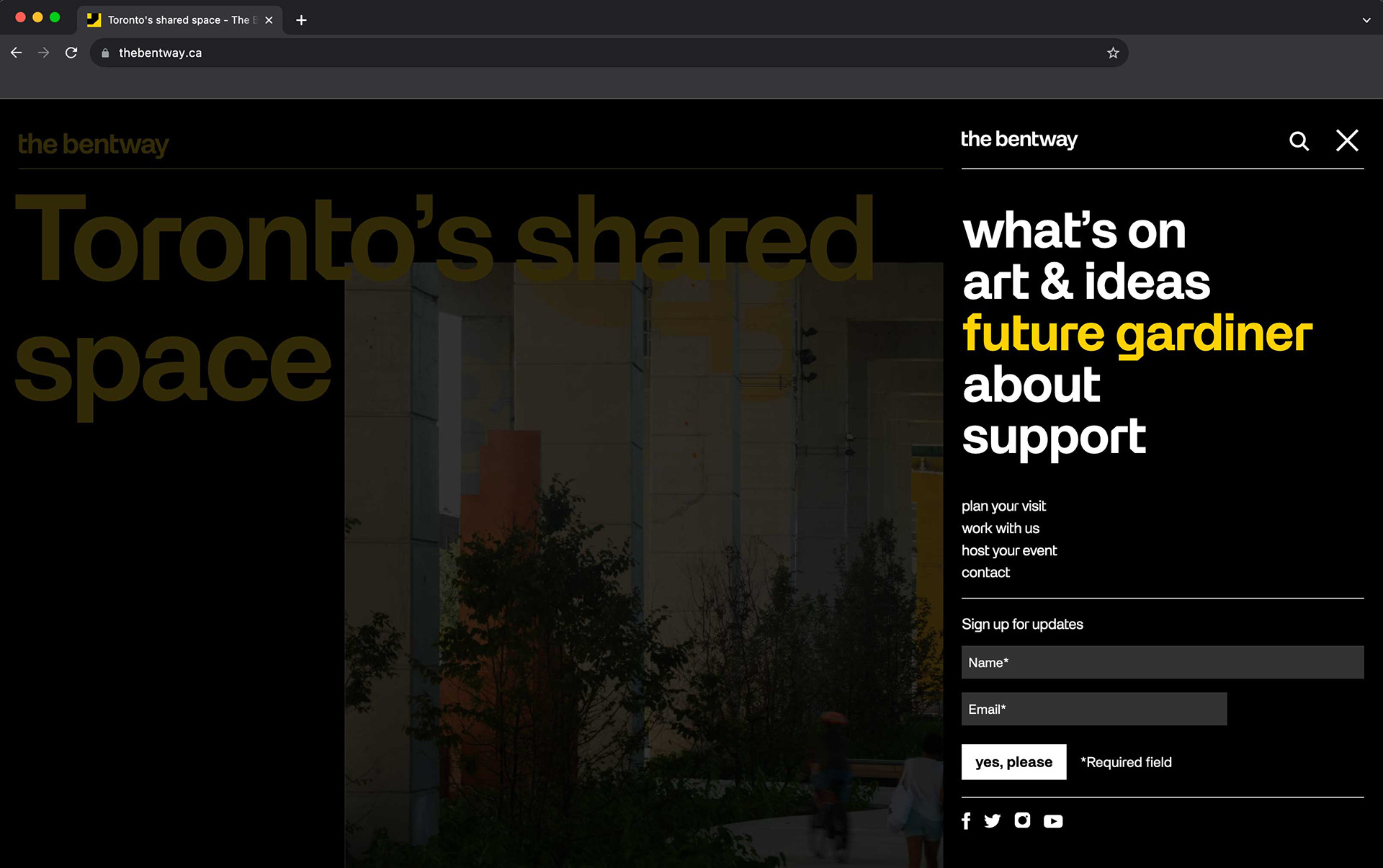The width and height of the screenshot is (1383, 868).
Task: Open the Bentway YouTube icon
Action: pos(1053,821)
